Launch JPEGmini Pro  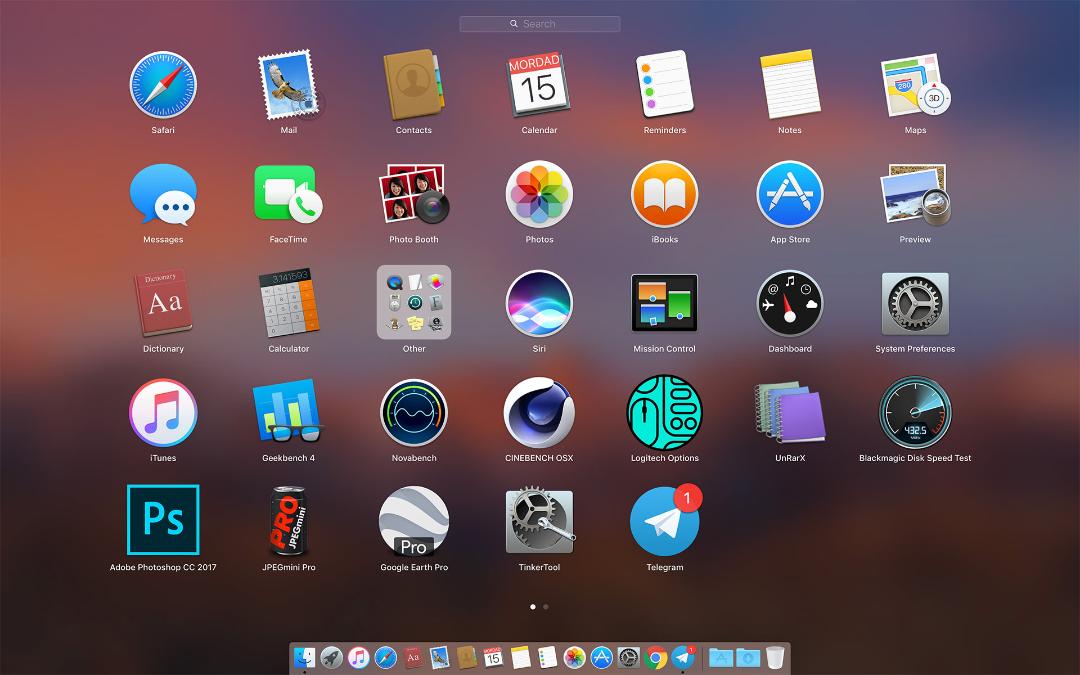[289, 520]
